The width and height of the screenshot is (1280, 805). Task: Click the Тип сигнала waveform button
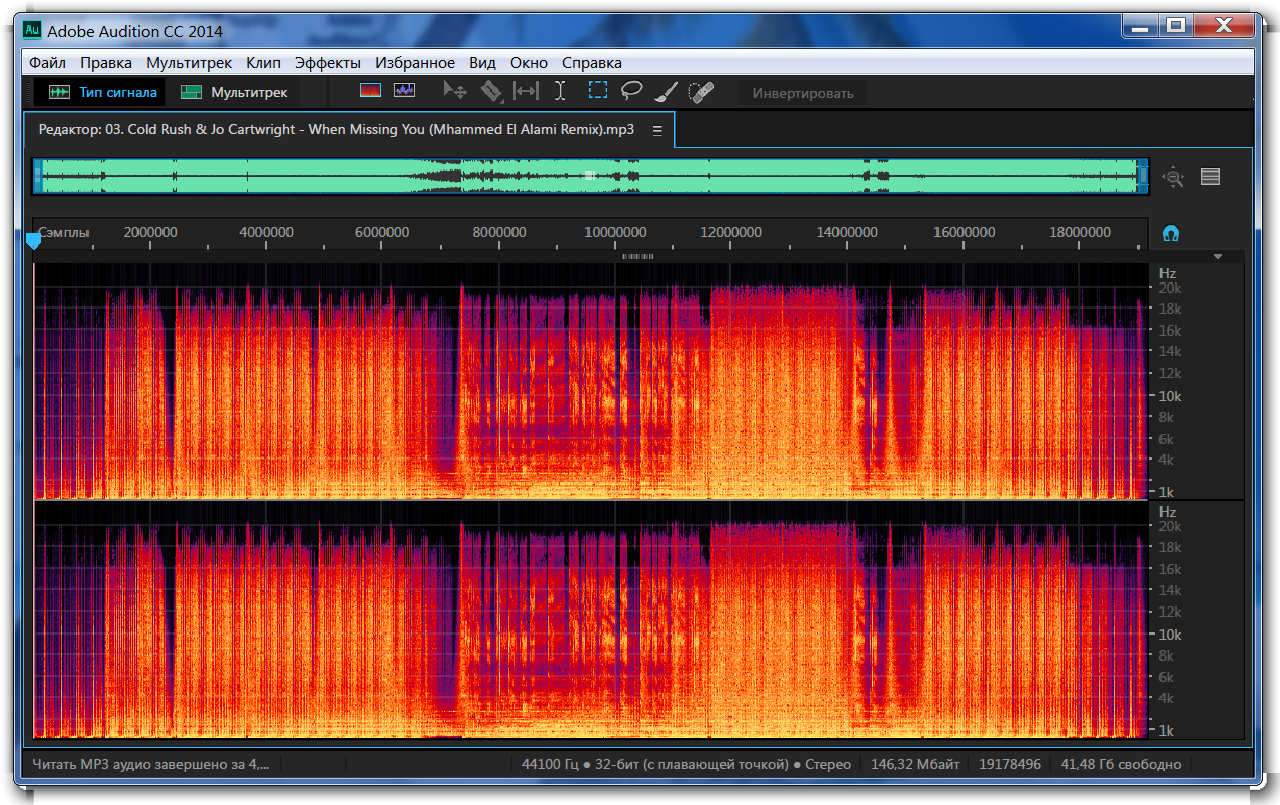point(104,92)
